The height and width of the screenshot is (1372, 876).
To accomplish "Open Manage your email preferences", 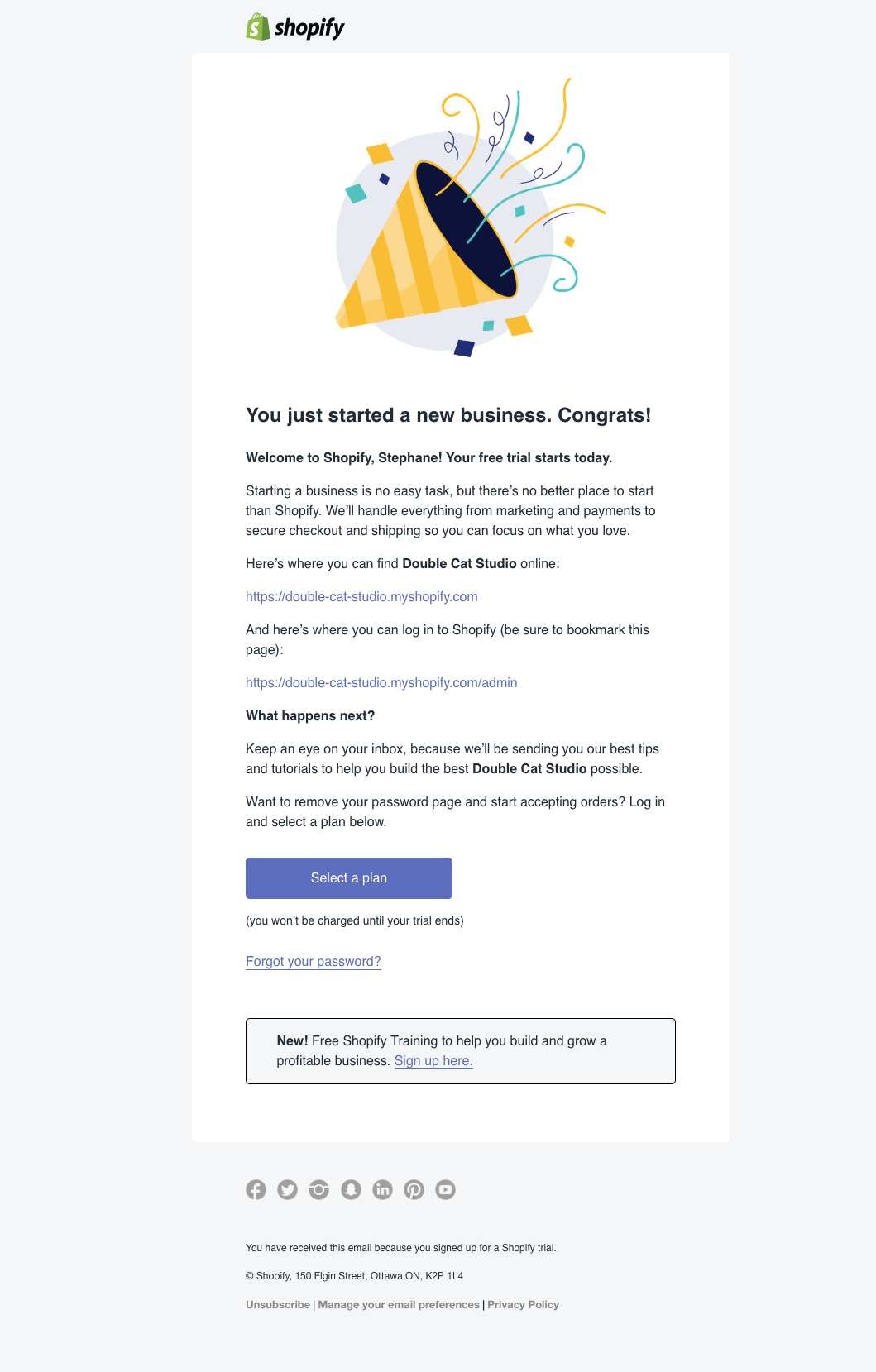I will pos(399,1304).
